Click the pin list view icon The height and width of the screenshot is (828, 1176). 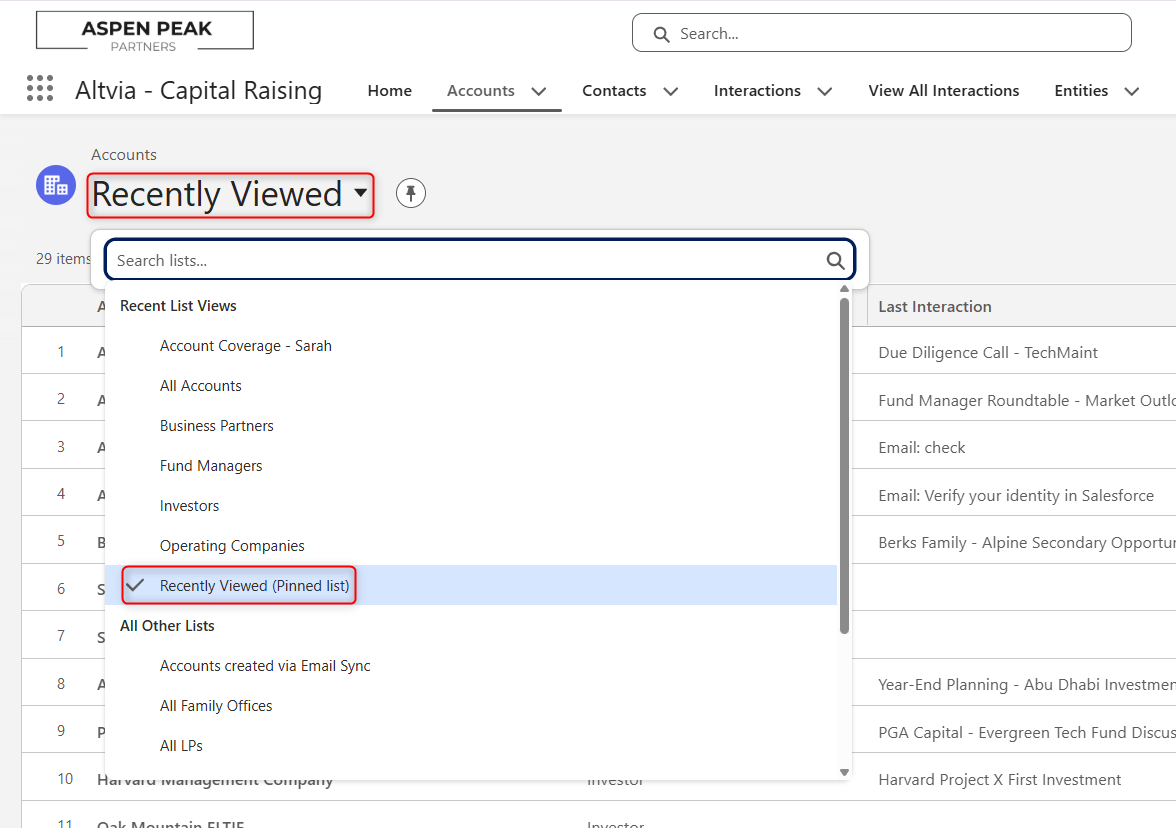(411, 193)
